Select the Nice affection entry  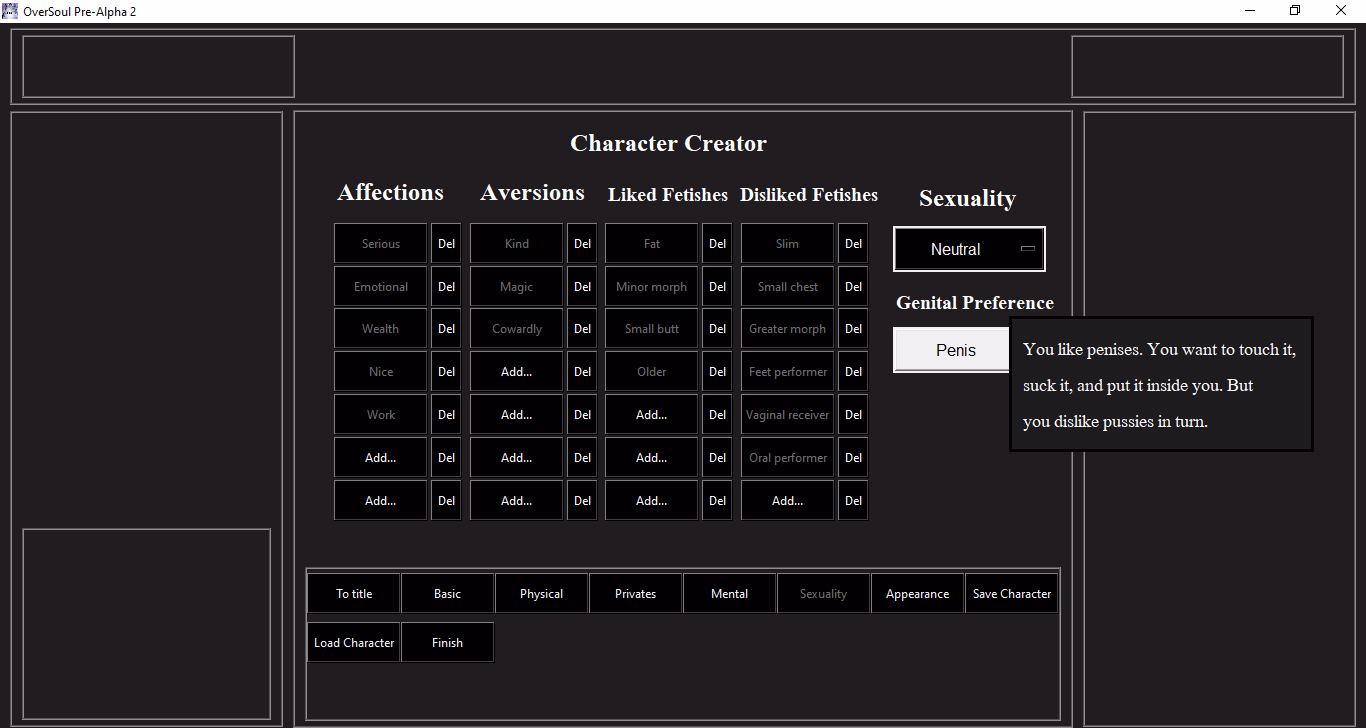pos(381,371)
